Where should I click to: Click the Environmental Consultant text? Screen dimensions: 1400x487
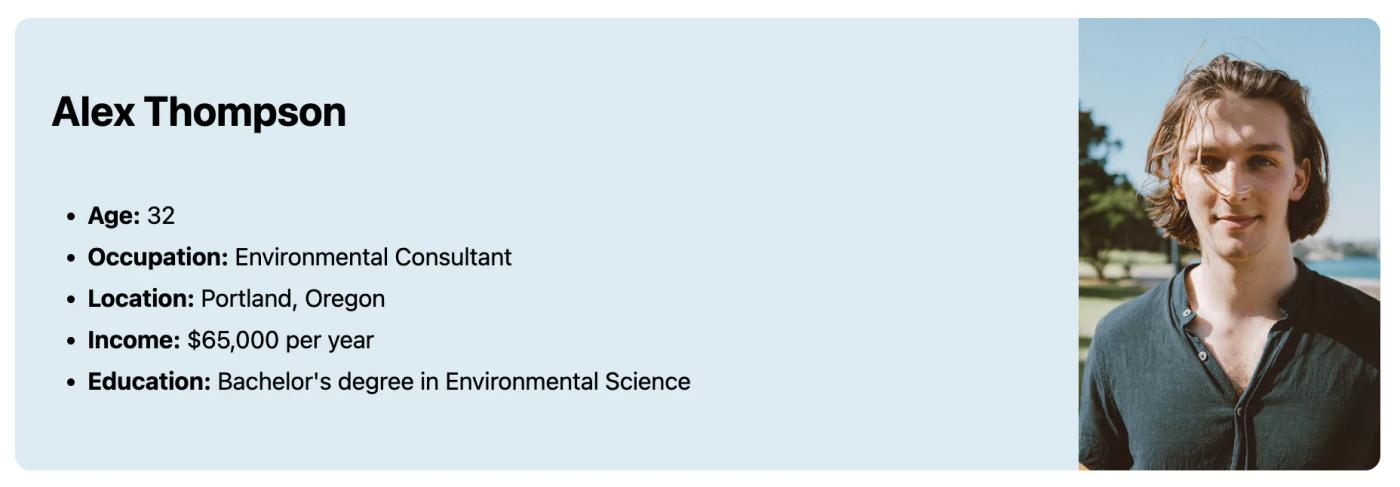pyautogui.click(x=373, y=257)
